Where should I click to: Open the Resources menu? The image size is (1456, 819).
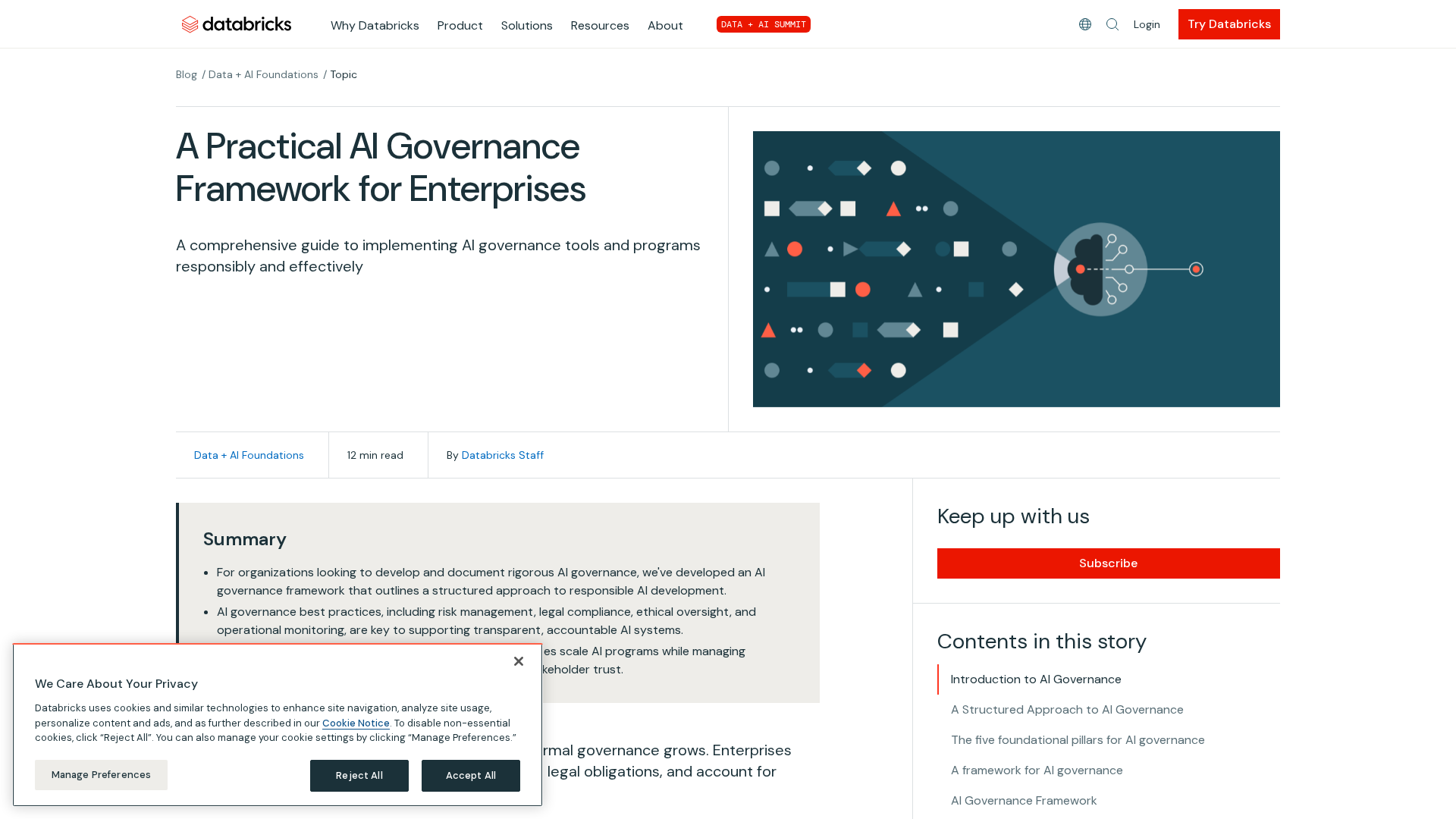599,25
